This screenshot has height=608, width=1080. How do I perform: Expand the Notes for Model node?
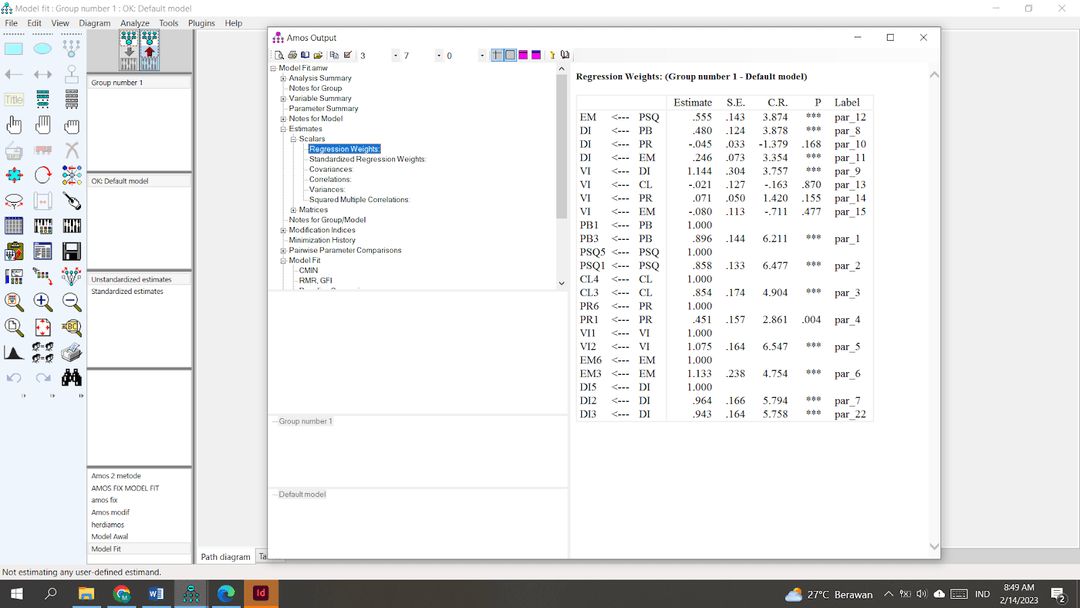(283, 118)
